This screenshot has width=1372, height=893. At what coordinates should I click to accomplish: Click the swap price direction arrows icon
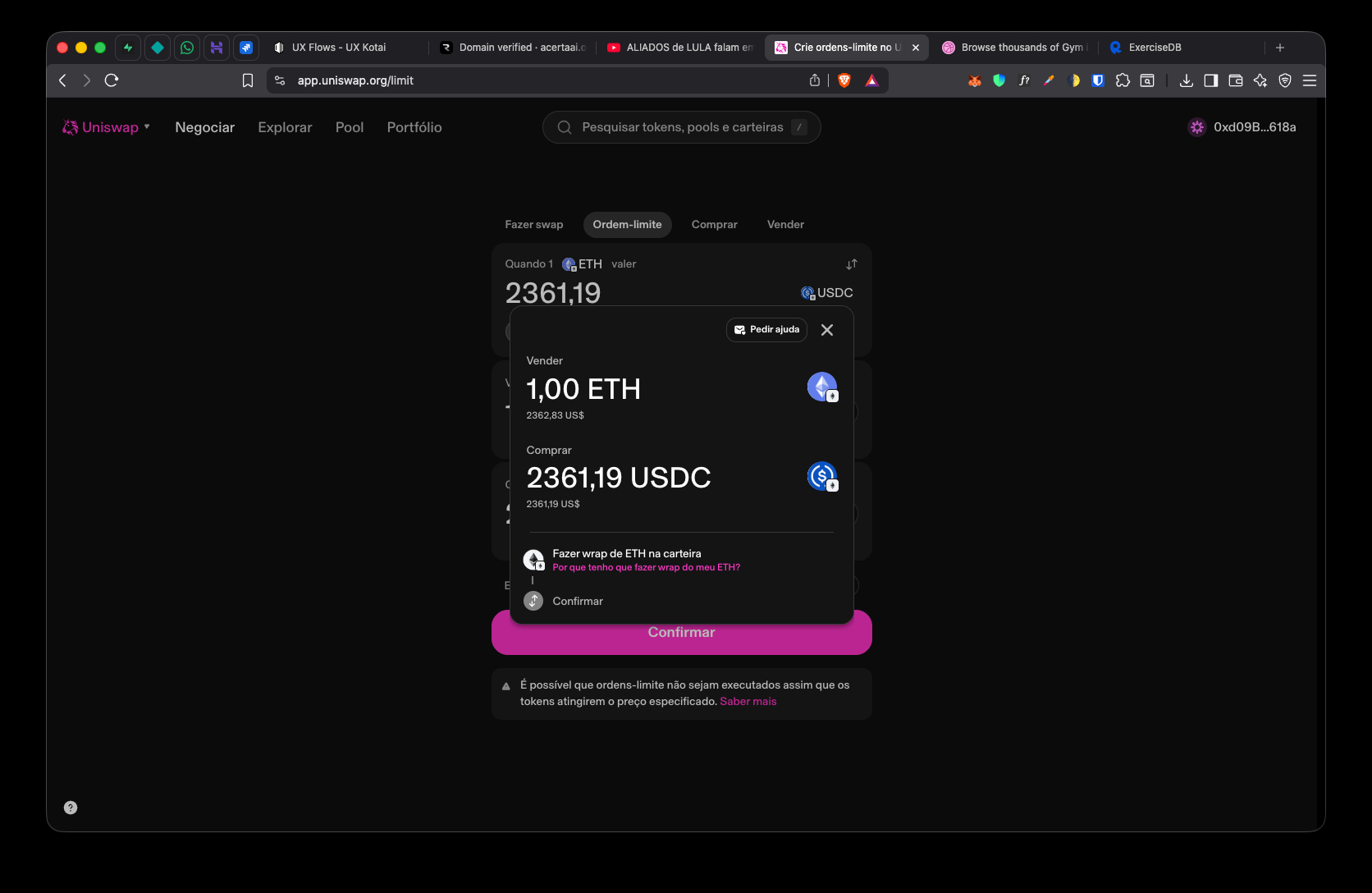[x=852, y=264]
